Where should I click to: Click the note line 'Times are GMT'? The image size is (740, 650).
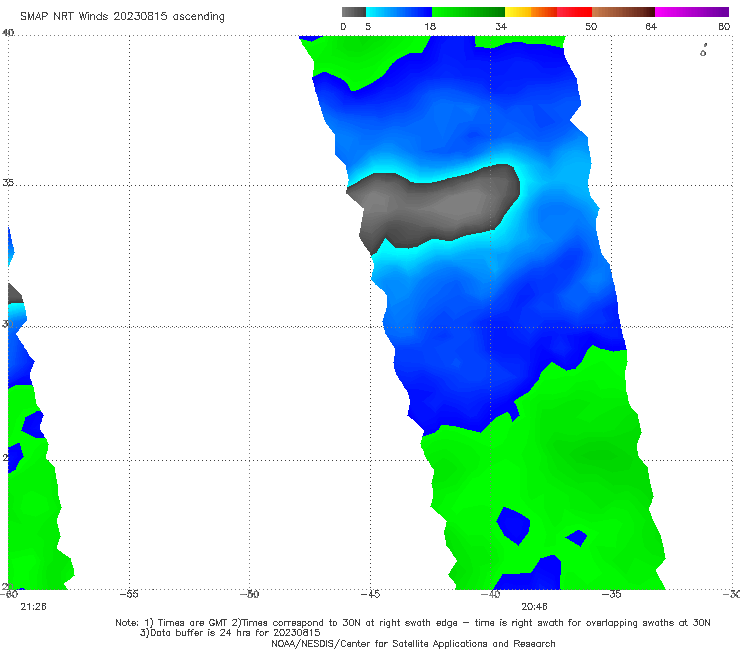[x=193, y=623]
